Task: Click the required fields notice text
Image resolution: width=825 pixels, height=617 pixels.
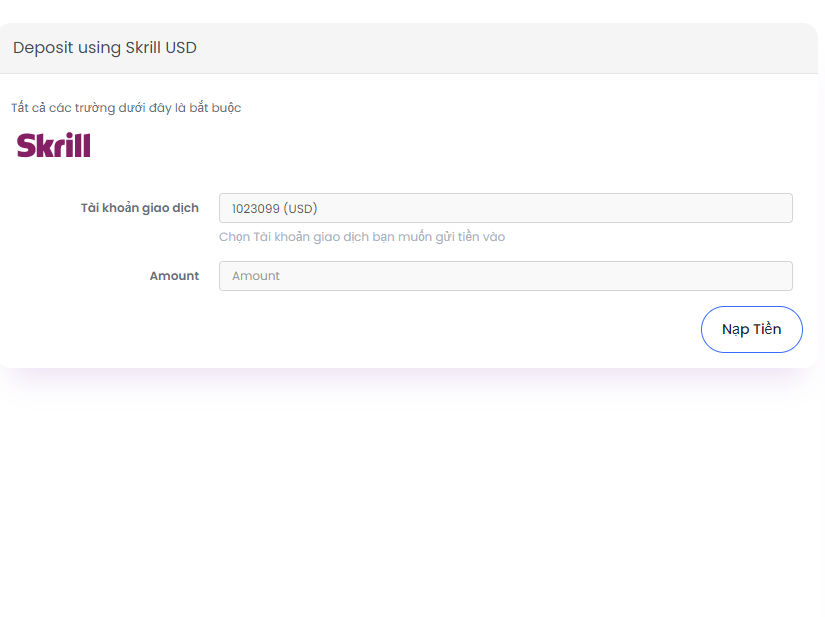Action: pos(126,108)
